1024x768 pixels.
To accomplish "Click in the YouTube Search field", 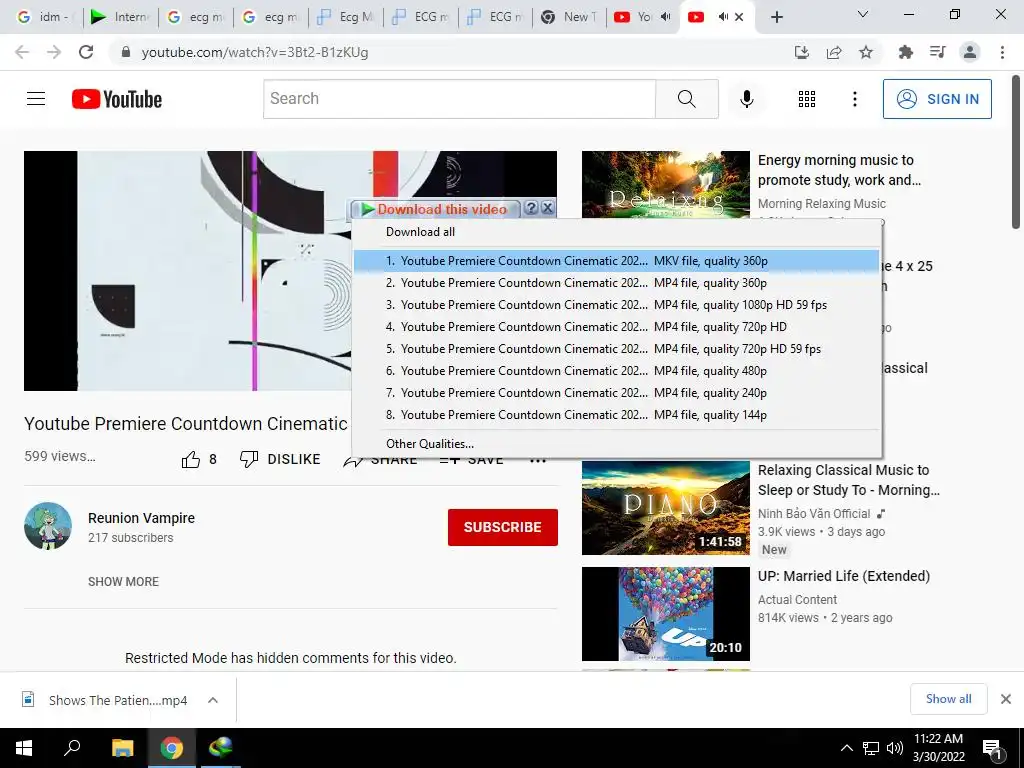I will click(x=460, y=99).
